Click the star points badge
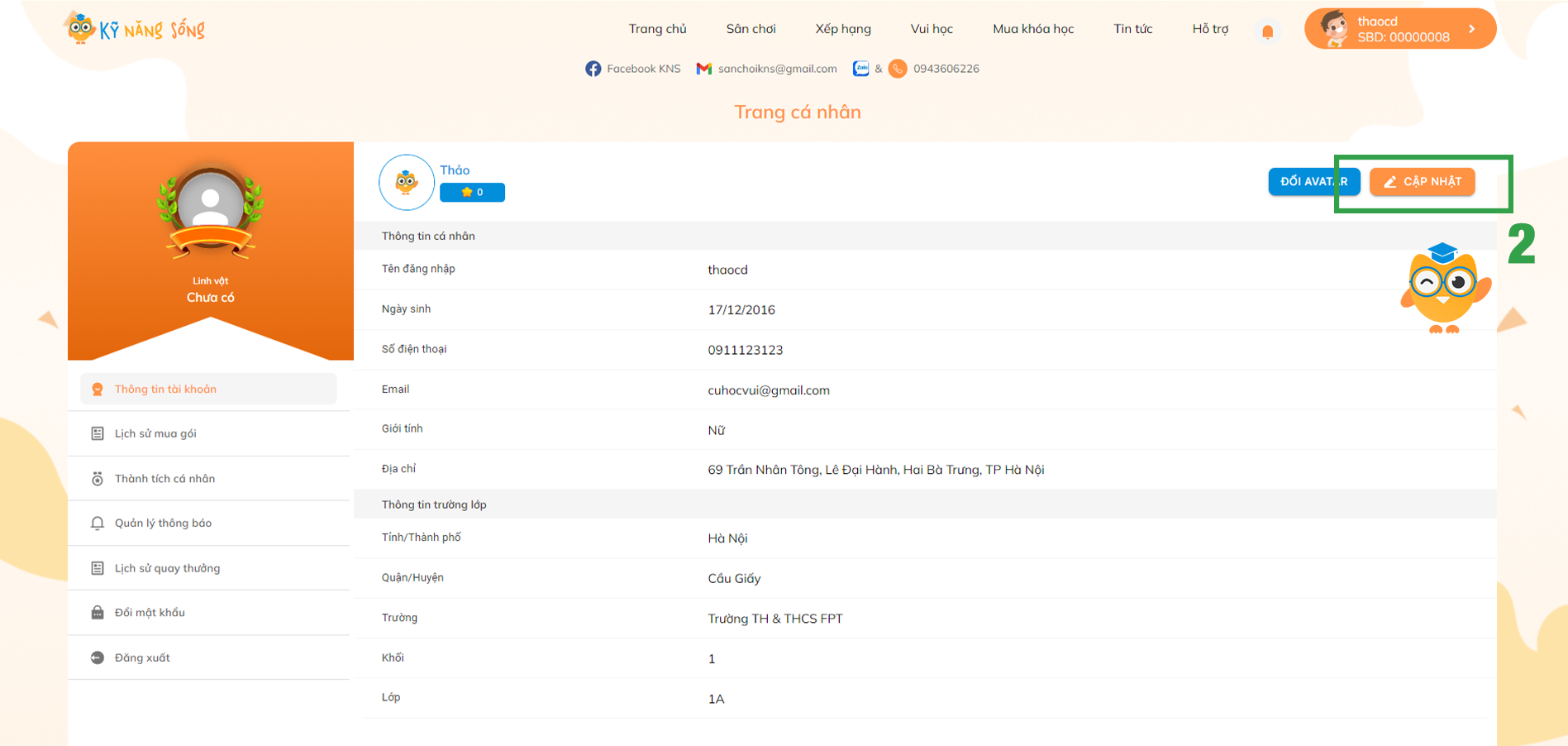Image resolution: width=1568 pixels, height=746 pixels. (472, 192)
